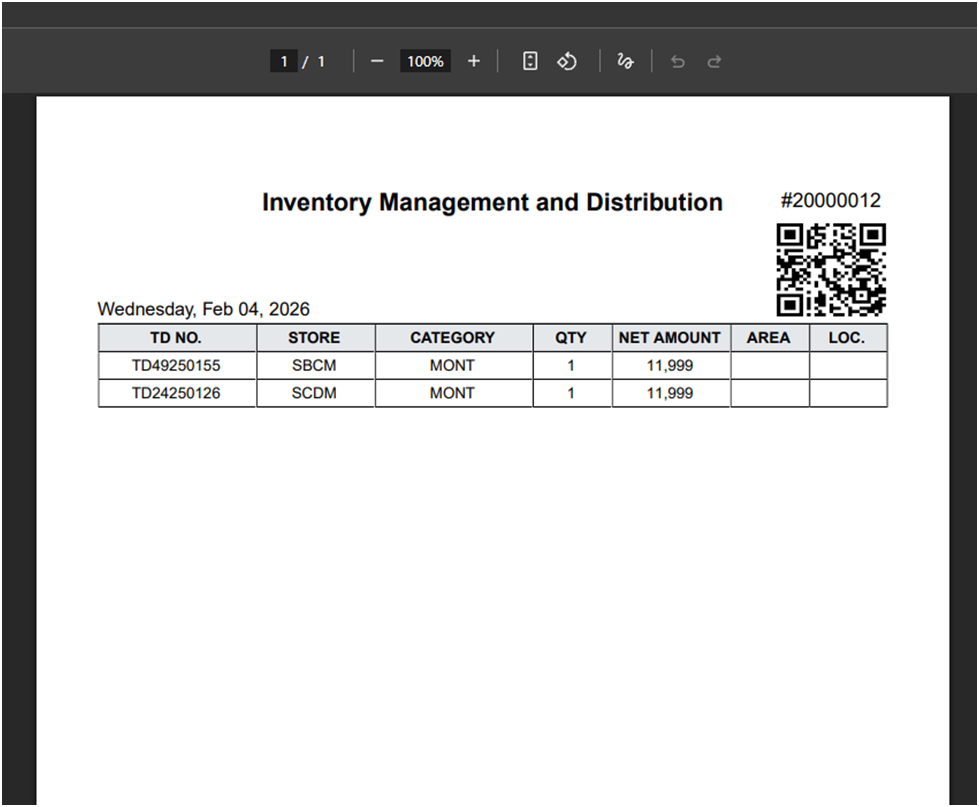
Task: Click the undo arrow in toolbar
Action: pos(678,62)
